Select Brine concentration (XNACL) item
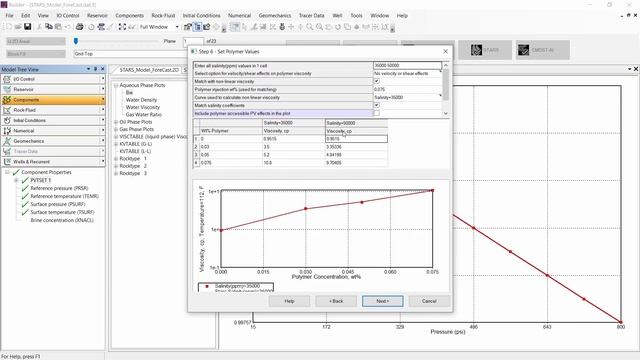The height and width of the screenshot is (360, 640). point(62,220)
